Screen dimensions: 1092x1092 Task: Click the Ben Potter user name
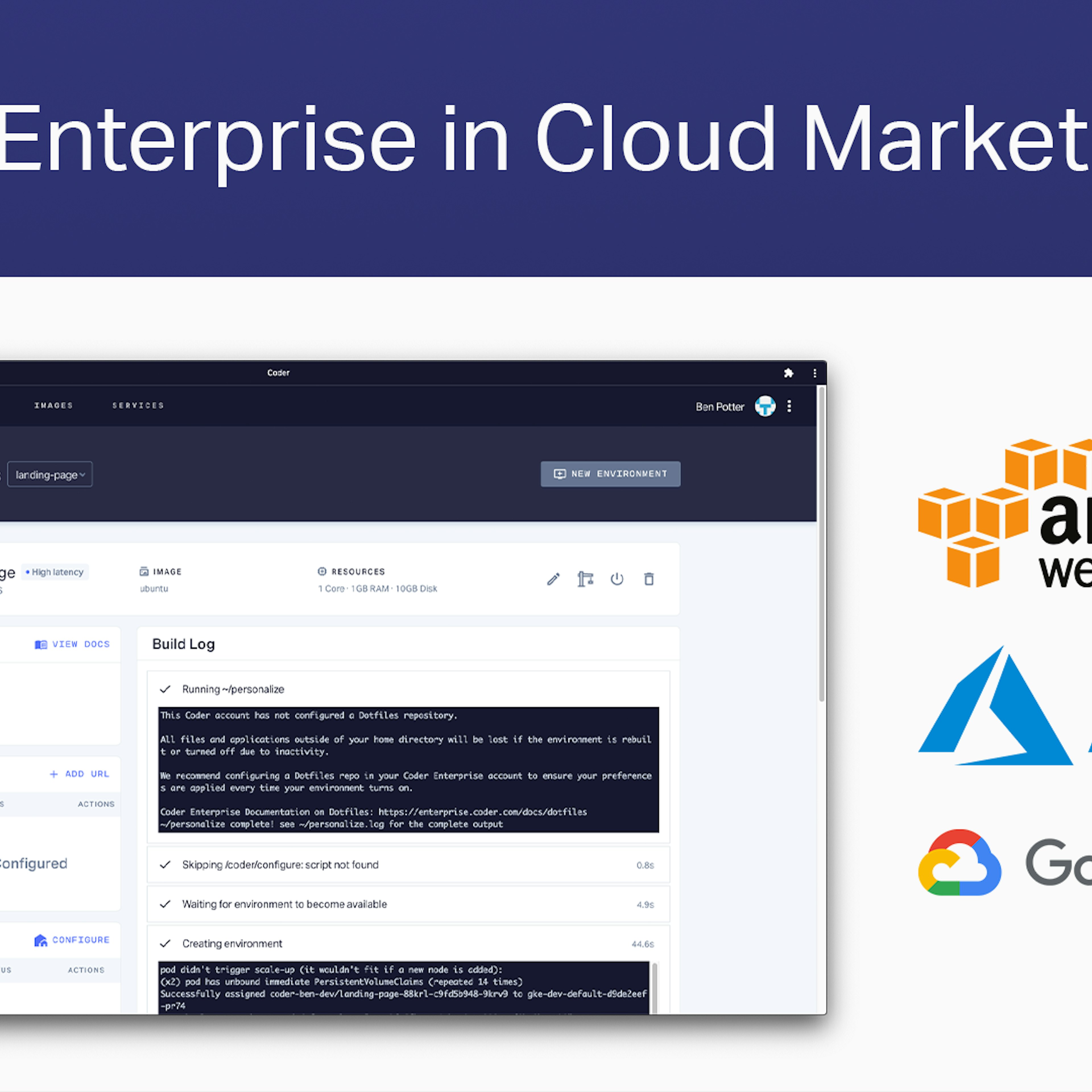click(x=719, y=407)
